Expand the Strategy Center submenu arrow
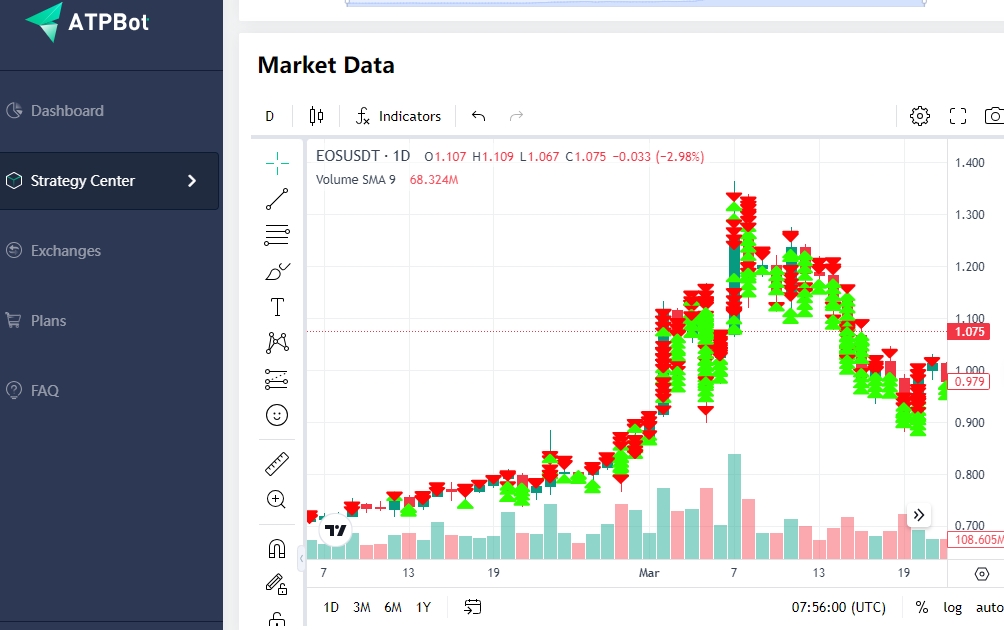 [x=192, y=181]
